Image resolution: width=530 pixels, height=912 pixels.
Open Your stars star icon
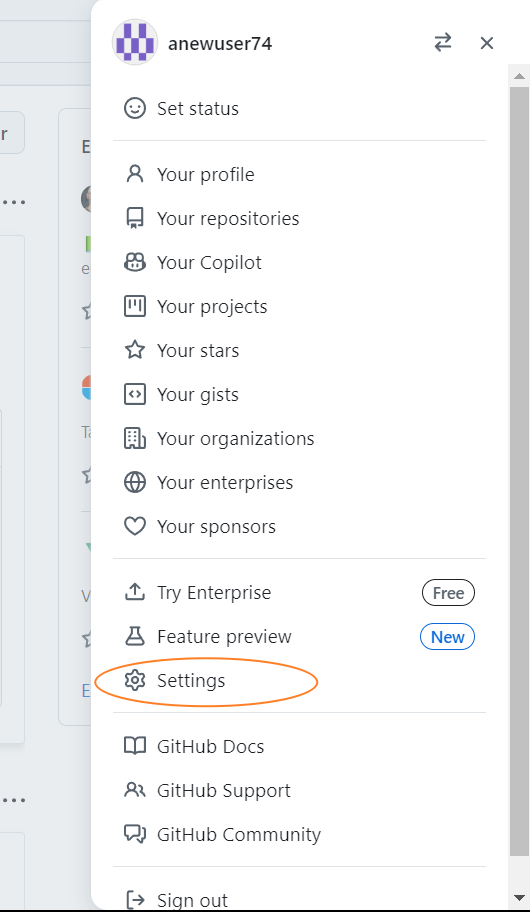click(135, 350)
